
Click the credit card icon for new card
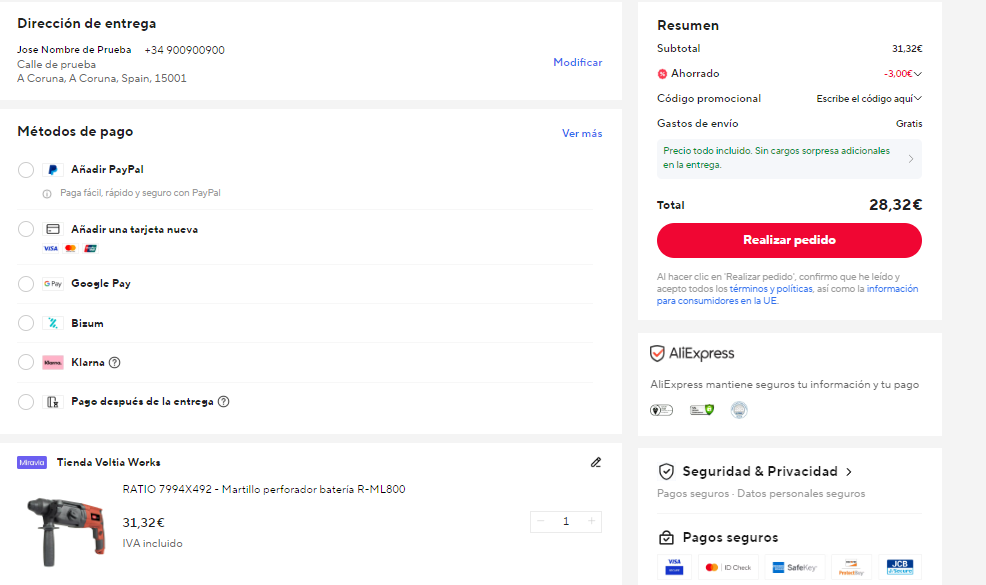click(x=53, y=230)
